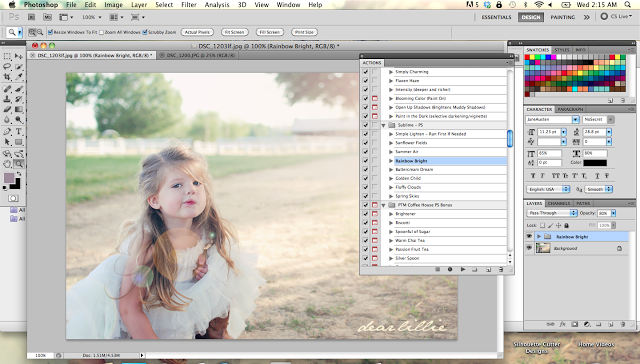Open the Filter menu
The height and width of the screenshot is (364, 640).
(189, 5)
